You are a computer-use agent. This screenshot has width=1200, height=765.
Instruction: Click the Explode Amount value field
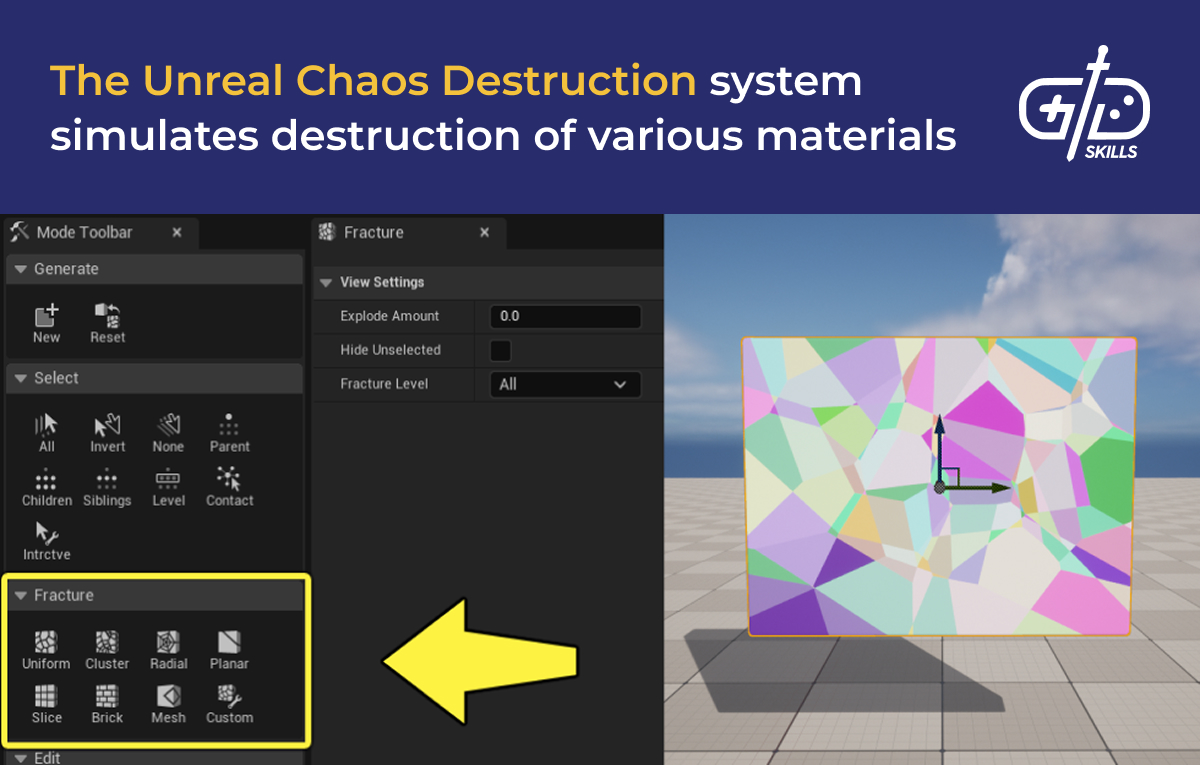coord(565,316)
